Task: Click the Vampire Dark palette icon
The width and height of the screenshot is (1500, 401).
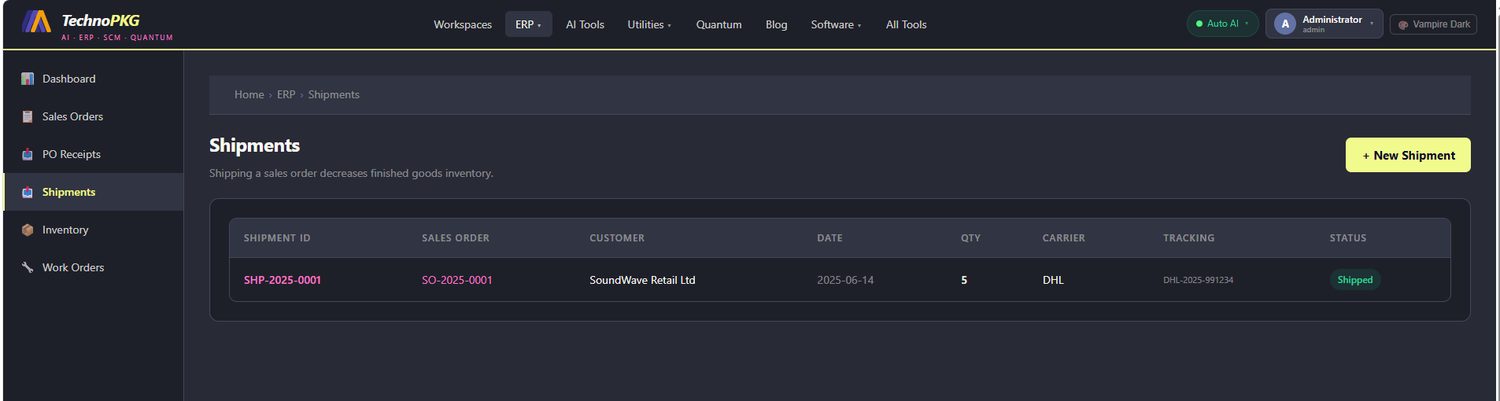Action: 1404,25
